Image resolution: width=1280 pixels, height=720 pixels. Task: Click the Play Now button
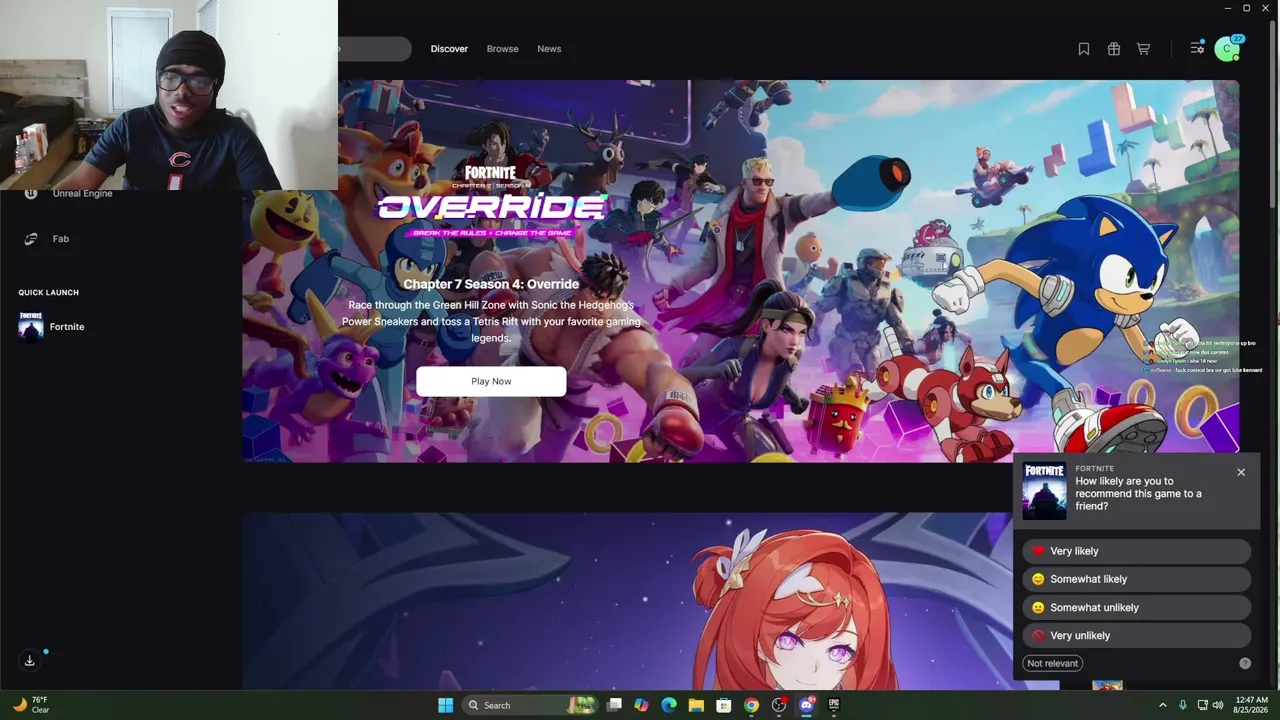[x=491, y=381]
